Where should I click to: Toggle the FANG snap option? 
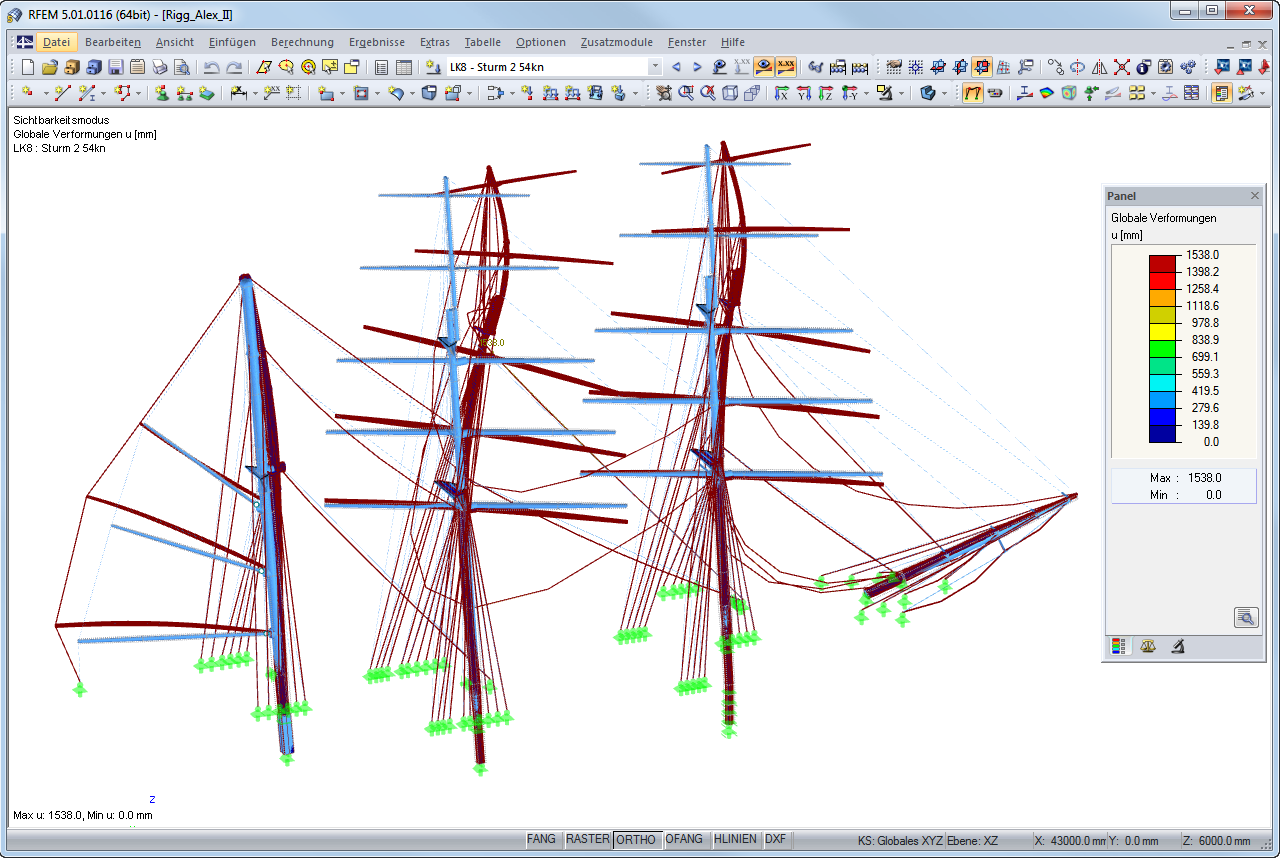pyautogui.click(x=541, y=840)
